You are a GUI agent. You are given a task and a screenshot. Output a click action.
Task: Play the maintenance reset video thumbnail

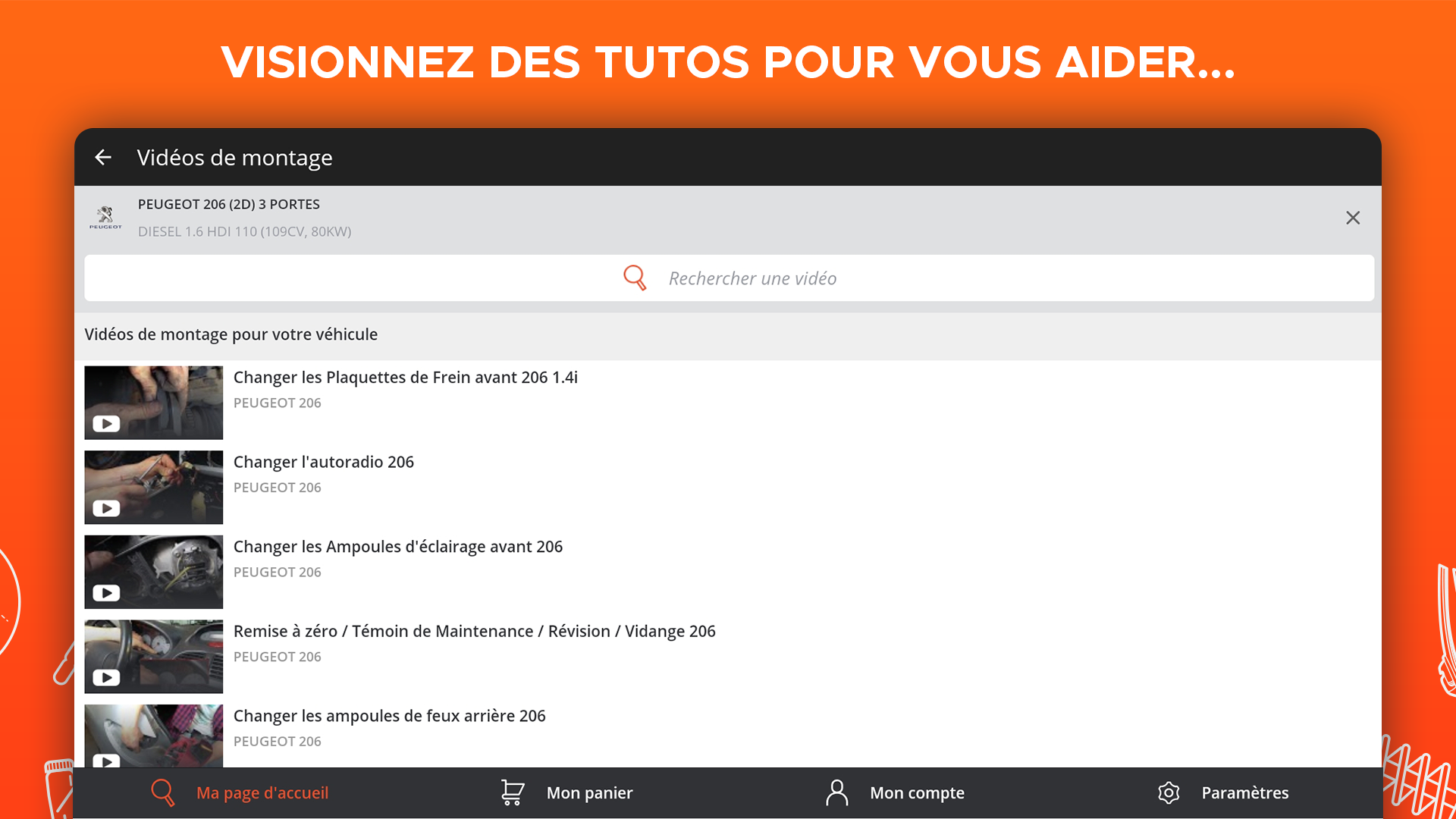[x=154, y=657]
